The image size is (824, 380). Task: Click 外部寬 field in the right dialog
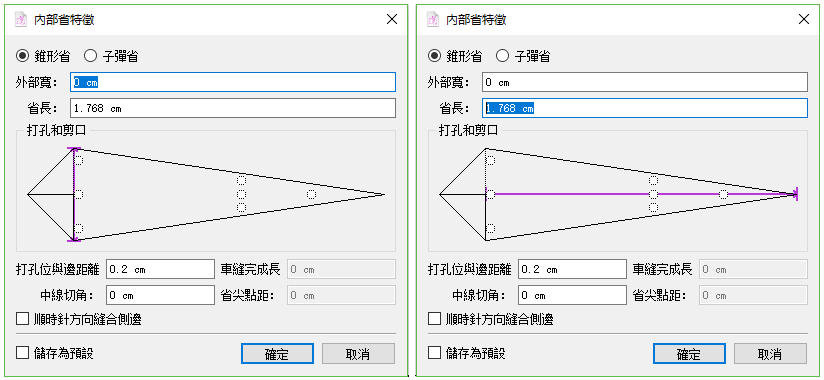645,82
